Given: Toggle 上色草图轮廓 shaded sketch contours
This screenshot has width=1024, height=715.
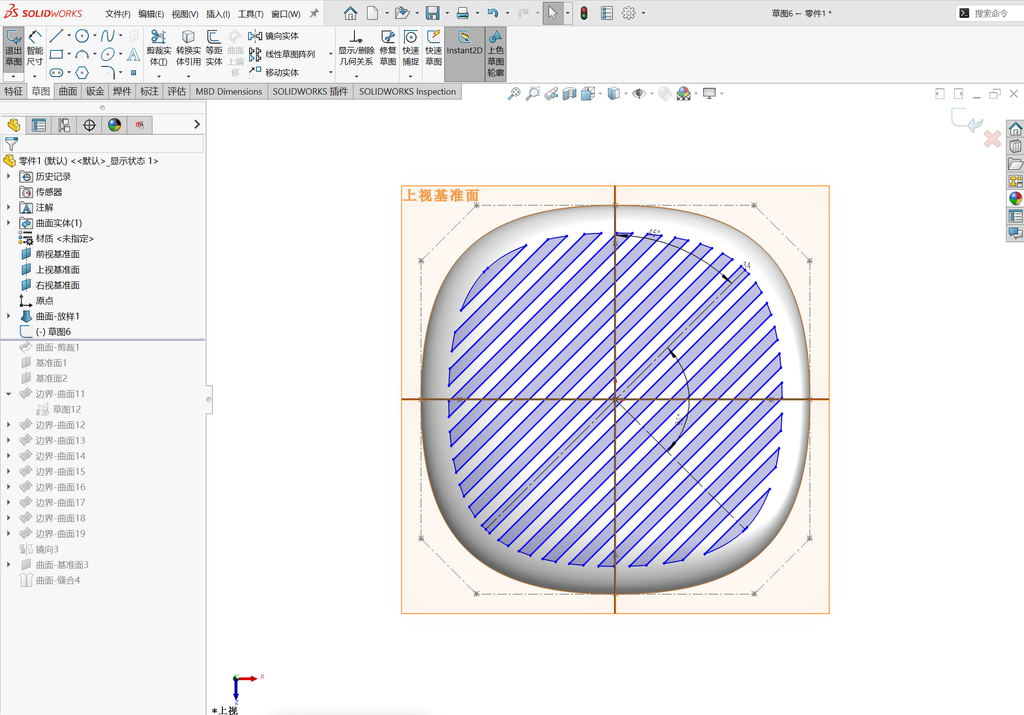Looking at the screenshot, I should click(x=496, y=54).
